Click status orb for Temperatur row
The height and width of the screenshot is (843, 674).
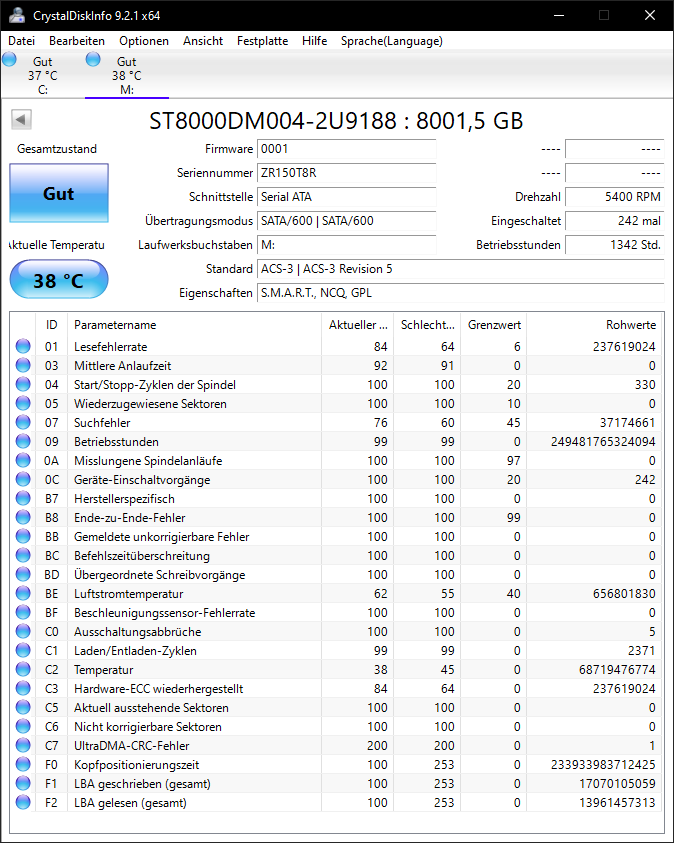tap(23, 669)
